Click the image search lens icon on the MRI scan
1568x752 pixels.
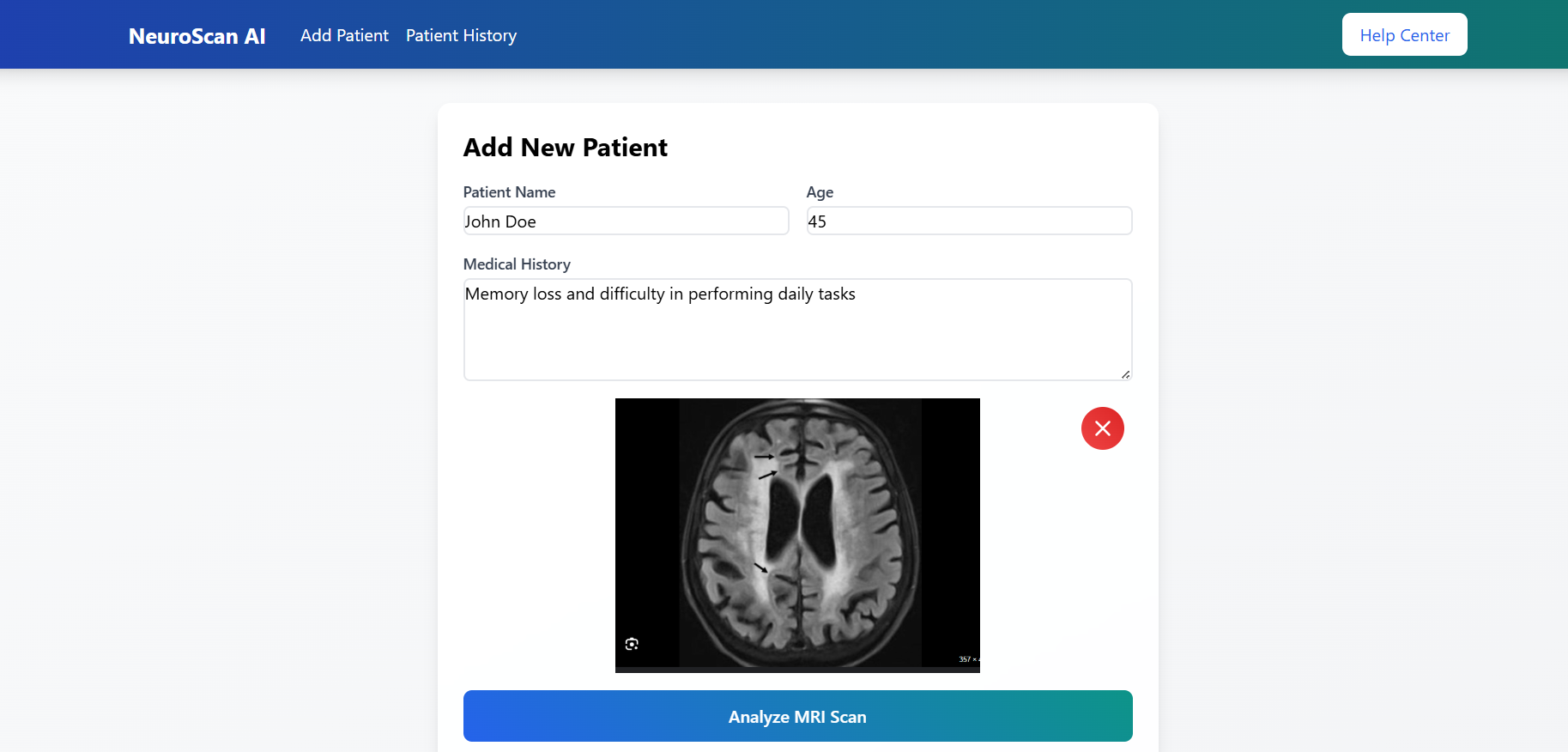[x=633, y=643]
